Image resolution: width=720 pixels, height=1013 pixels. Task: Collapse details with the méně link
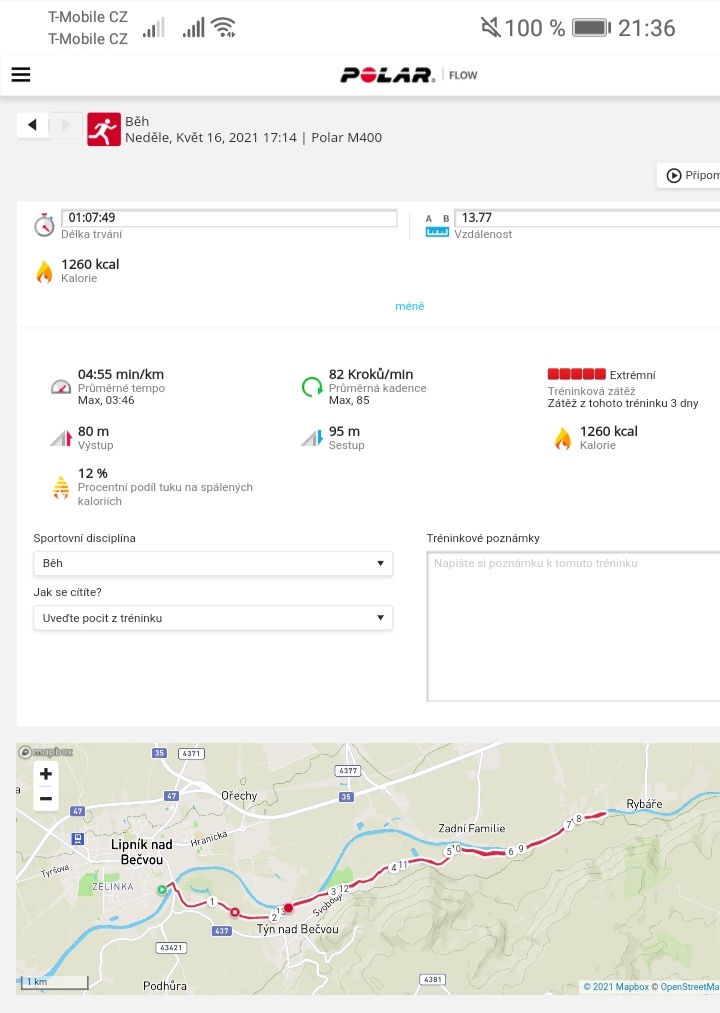pyautogui.click(x=410, y=306)
